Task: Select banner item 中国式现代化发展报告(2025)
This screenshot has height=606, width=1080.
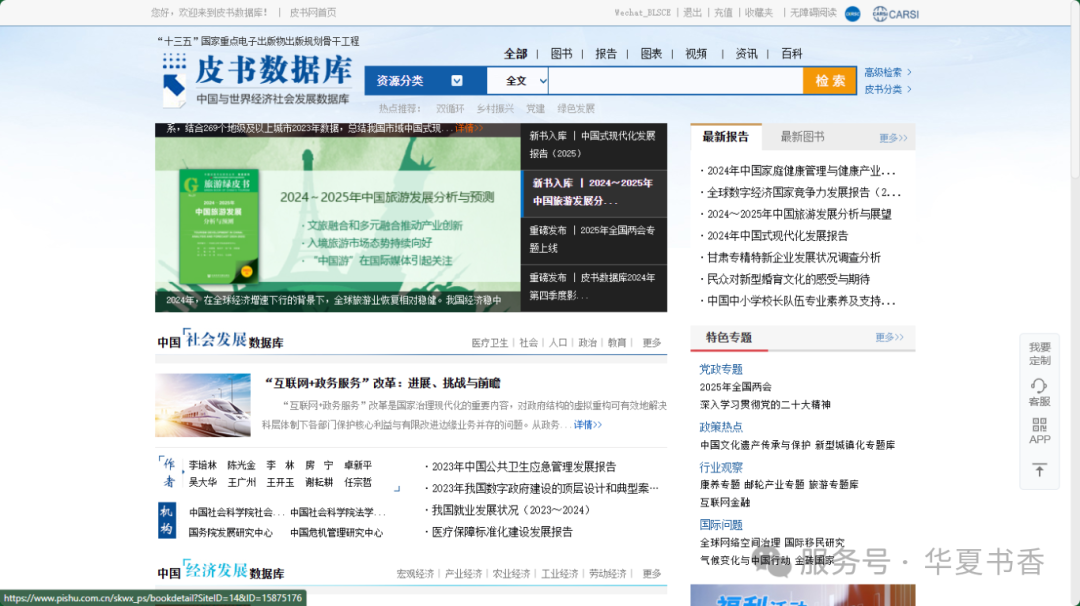Action: tap(594, 145)
